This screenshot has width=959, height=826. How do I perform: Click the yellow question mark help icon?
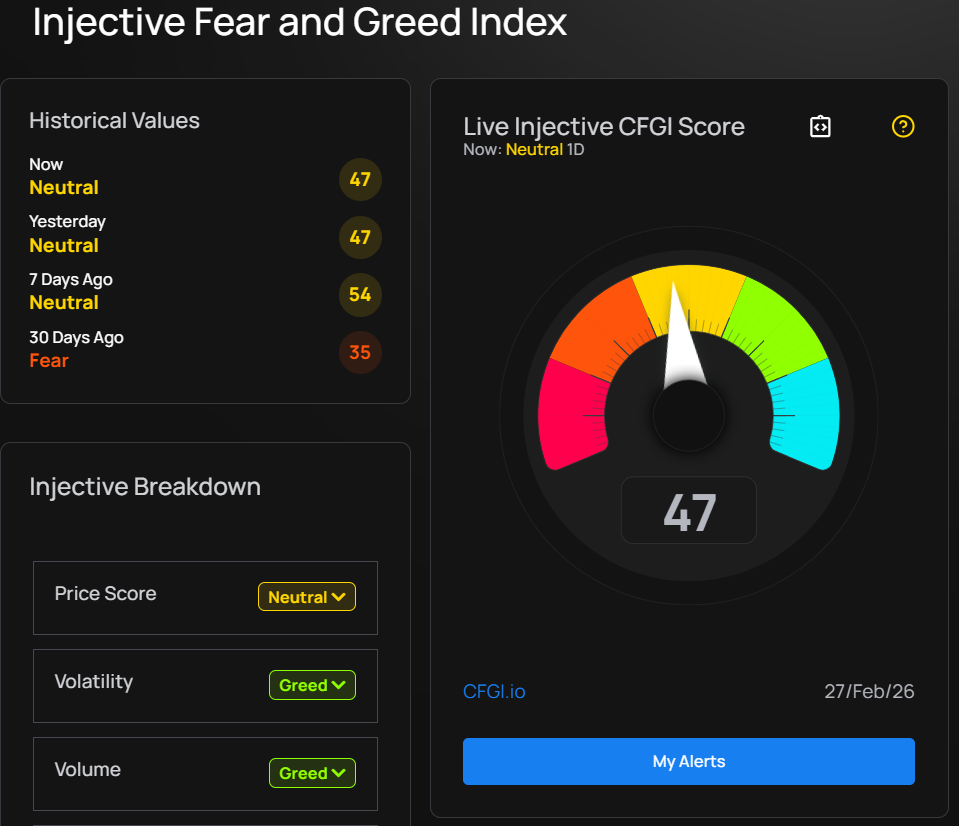click(903, 127)
